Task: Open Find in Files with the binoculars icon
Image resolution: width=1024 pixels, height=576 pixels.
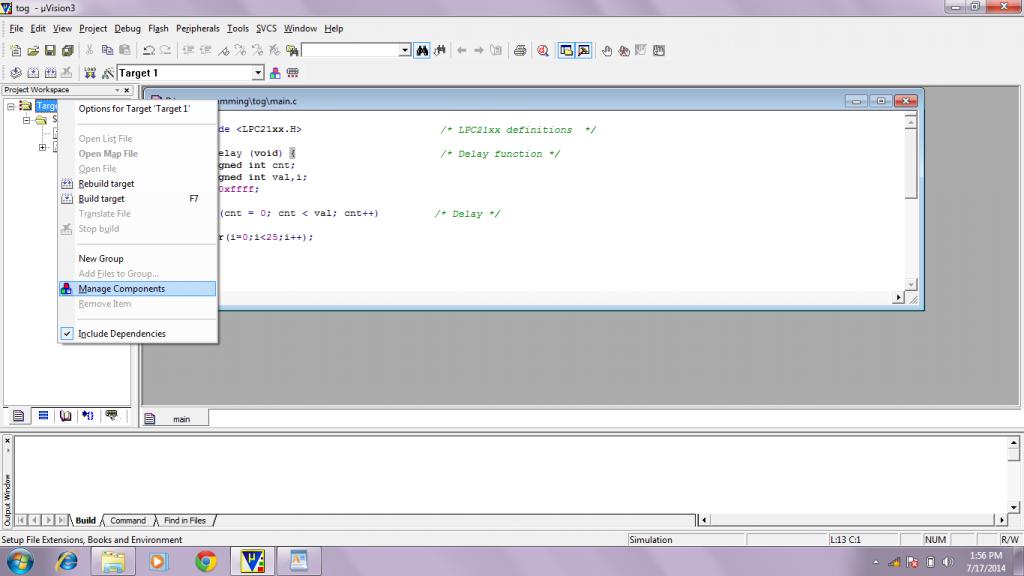Action: coord(422,50)
